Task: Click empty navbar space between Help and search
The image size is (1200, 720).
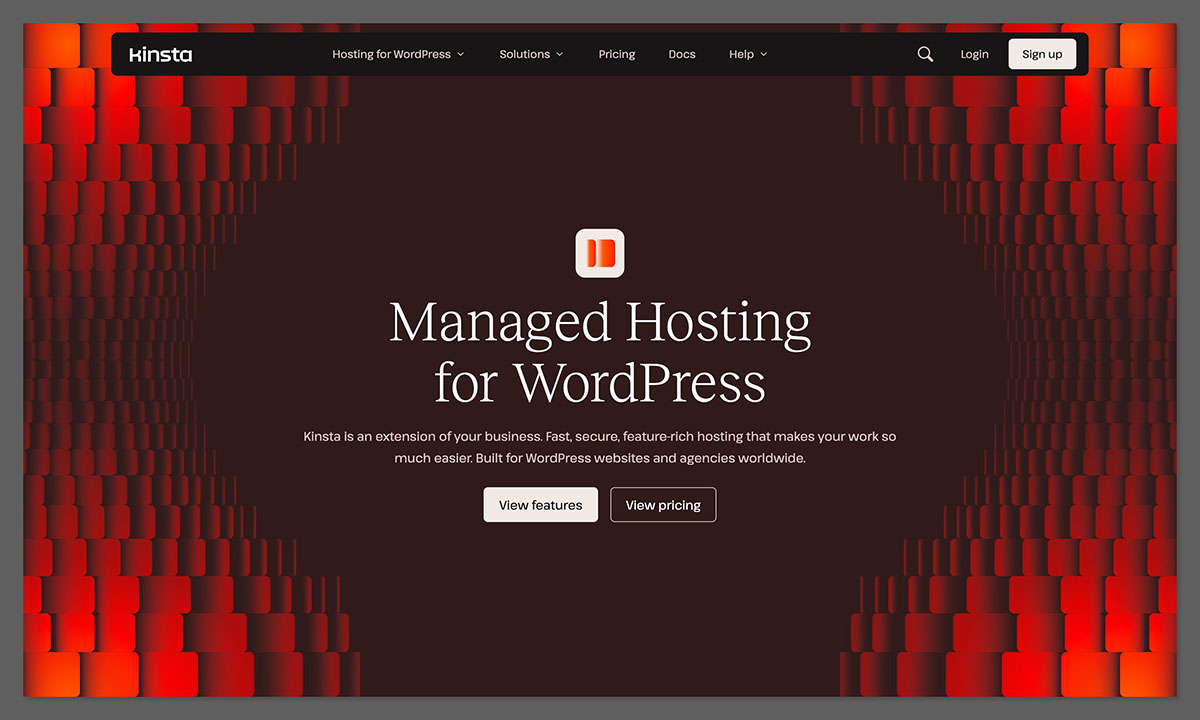Action: (840, 55)
